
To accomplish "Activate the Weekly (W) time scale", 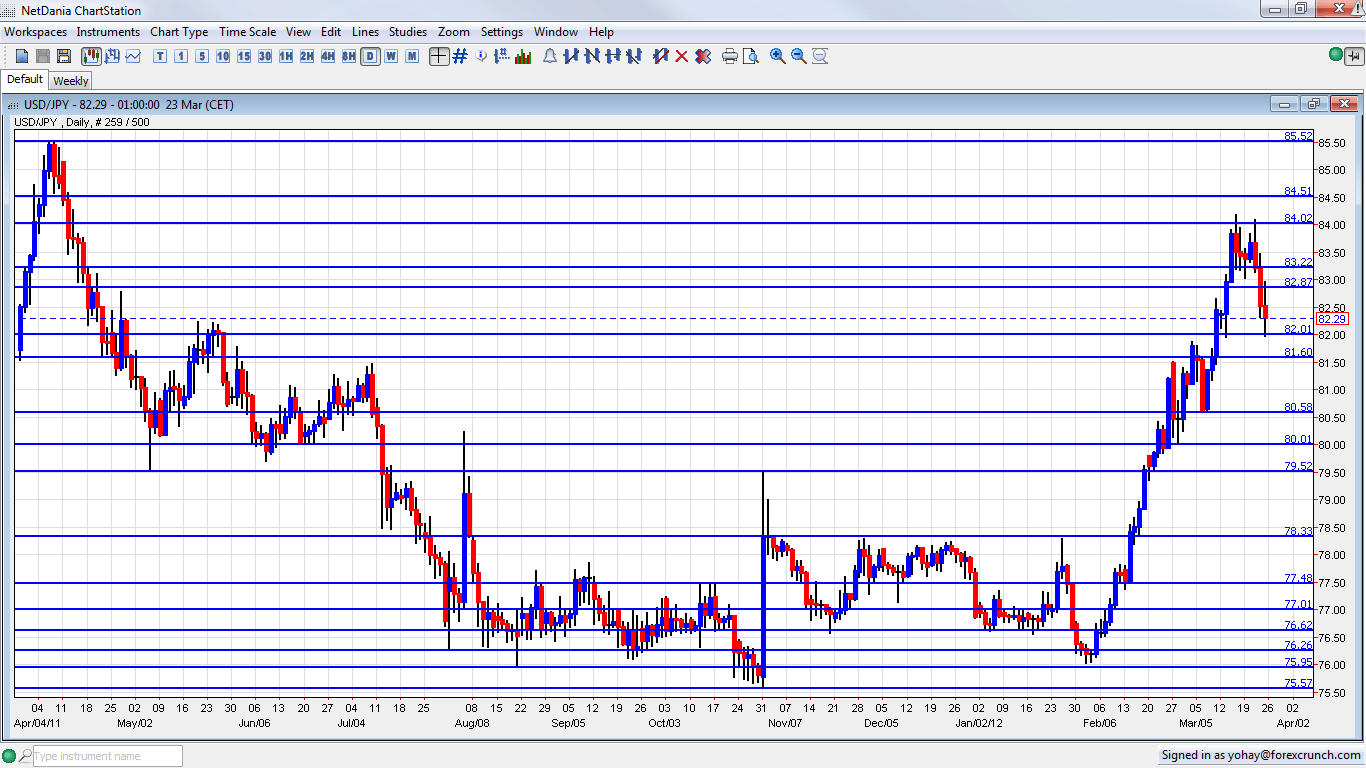I will point(390,57).
